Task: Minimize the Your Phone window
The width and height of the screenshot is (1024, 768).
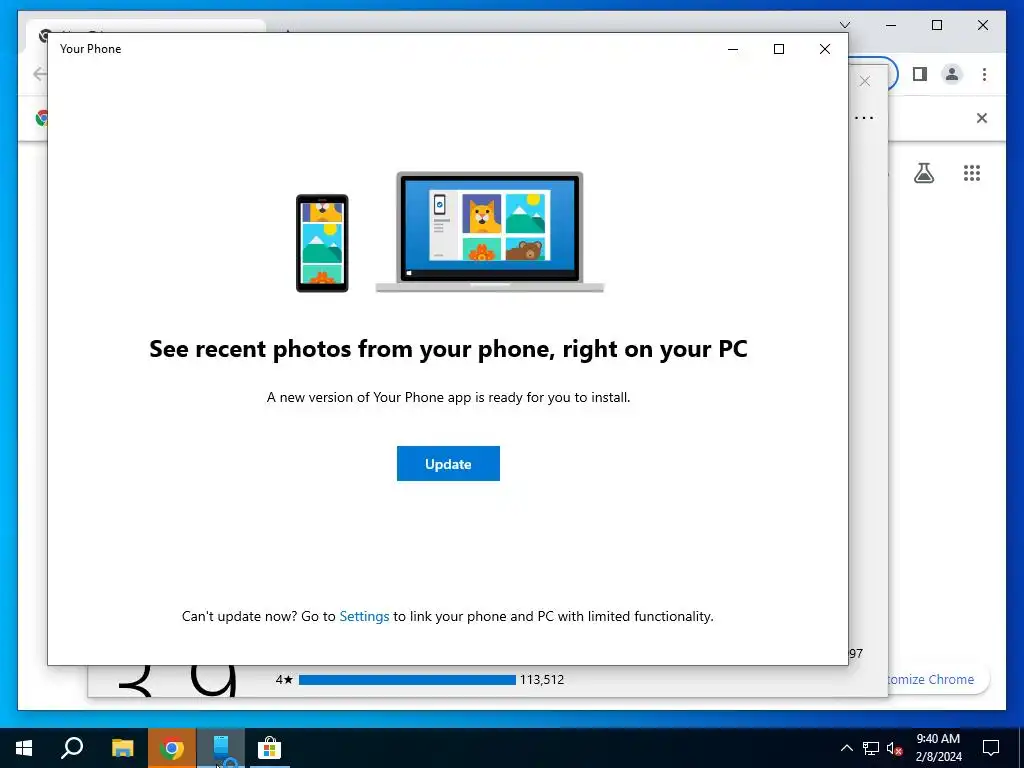Action: point(733,49)
